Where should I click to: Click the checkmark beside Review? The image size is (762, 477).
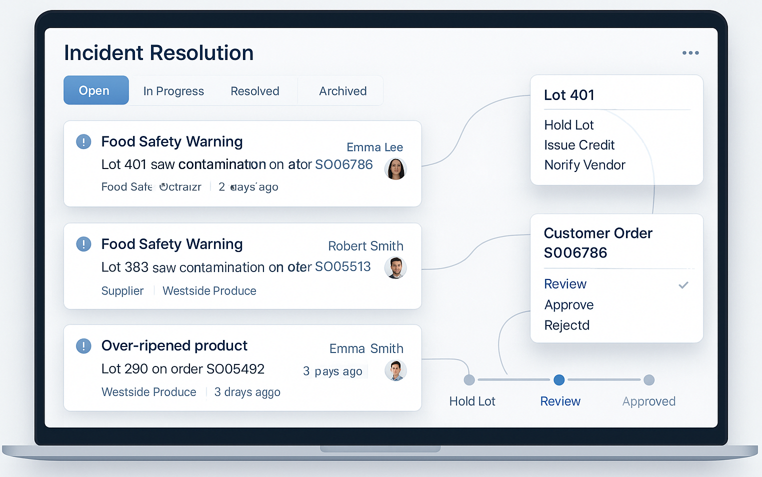683,285
